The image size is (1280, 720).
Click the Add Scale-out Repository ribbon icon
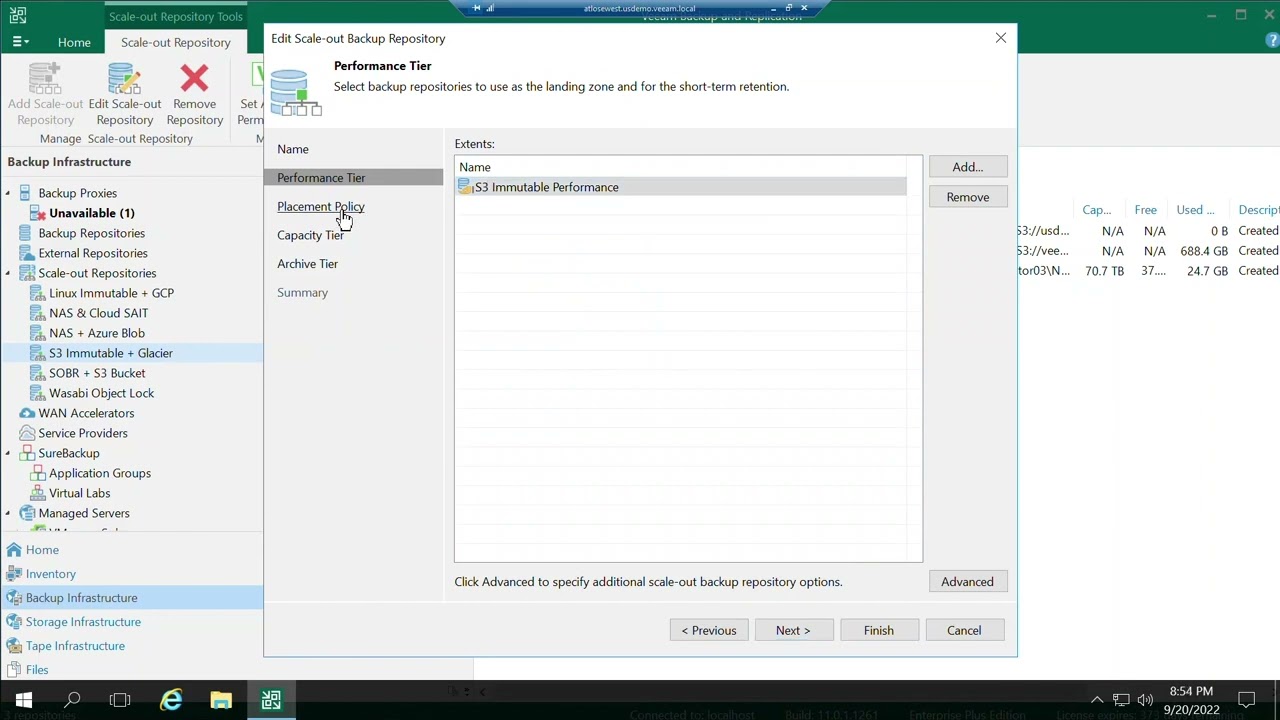(x=45, y=78)
